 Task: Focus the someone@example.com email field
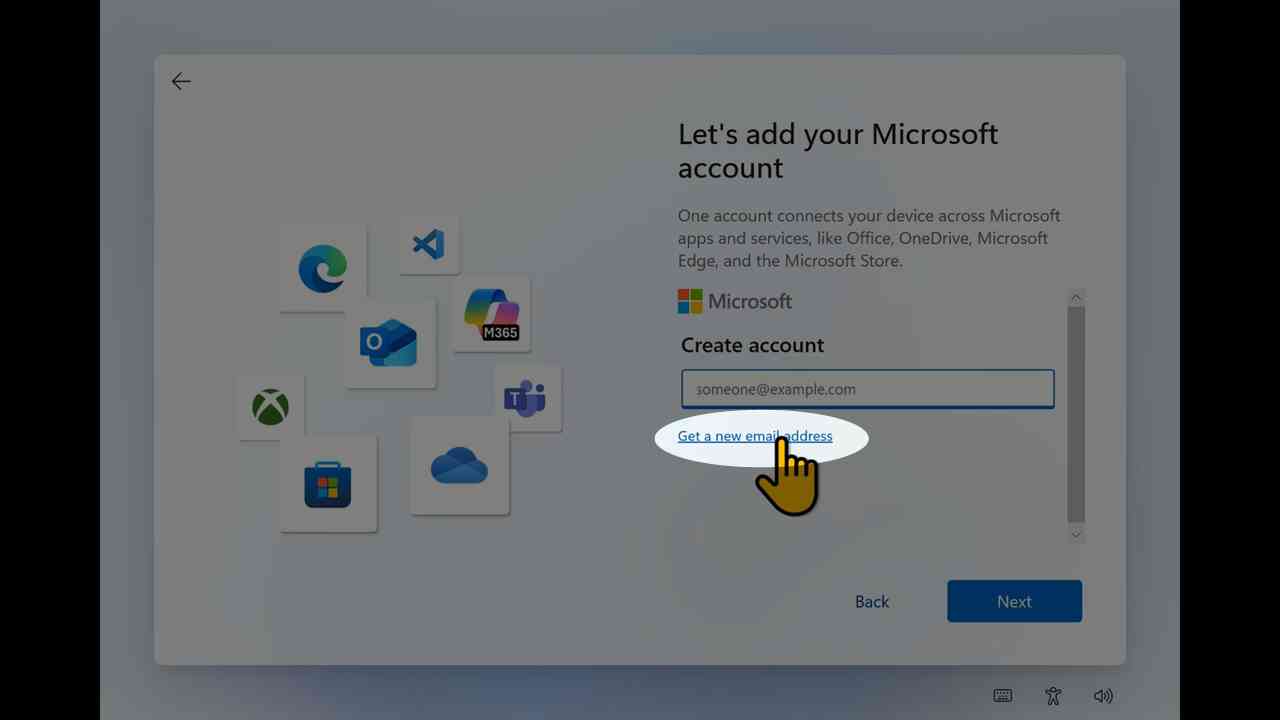click(x=868, y=389)
